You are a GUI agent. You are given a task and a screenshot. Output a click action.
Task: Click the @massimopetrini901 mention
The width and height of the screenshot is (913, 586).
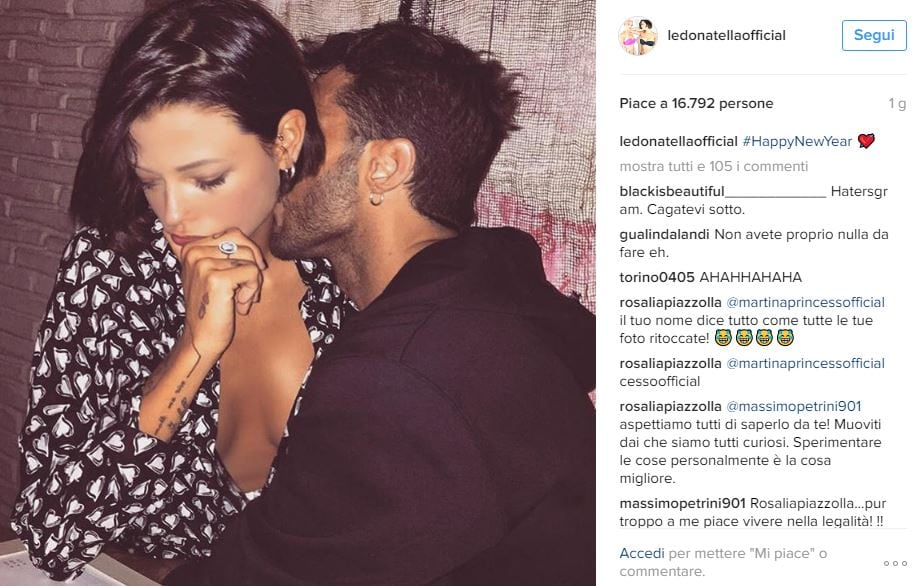click(794, 406)
